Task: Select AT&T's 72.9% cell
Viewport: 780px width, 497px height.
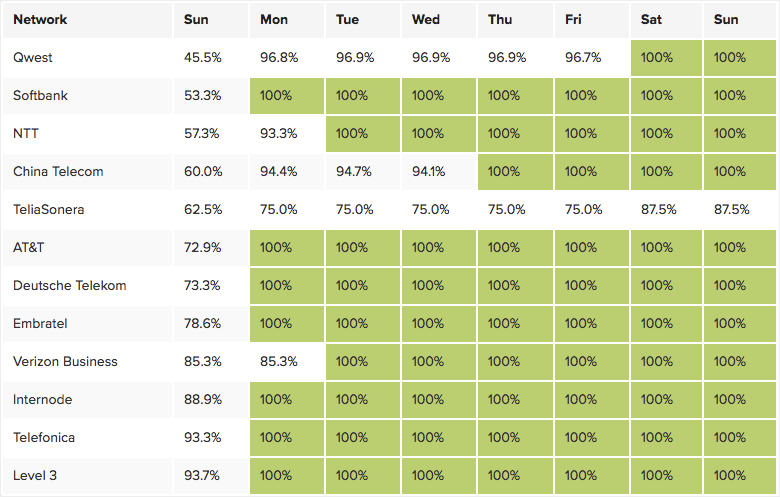Action: tap(203, 248)
